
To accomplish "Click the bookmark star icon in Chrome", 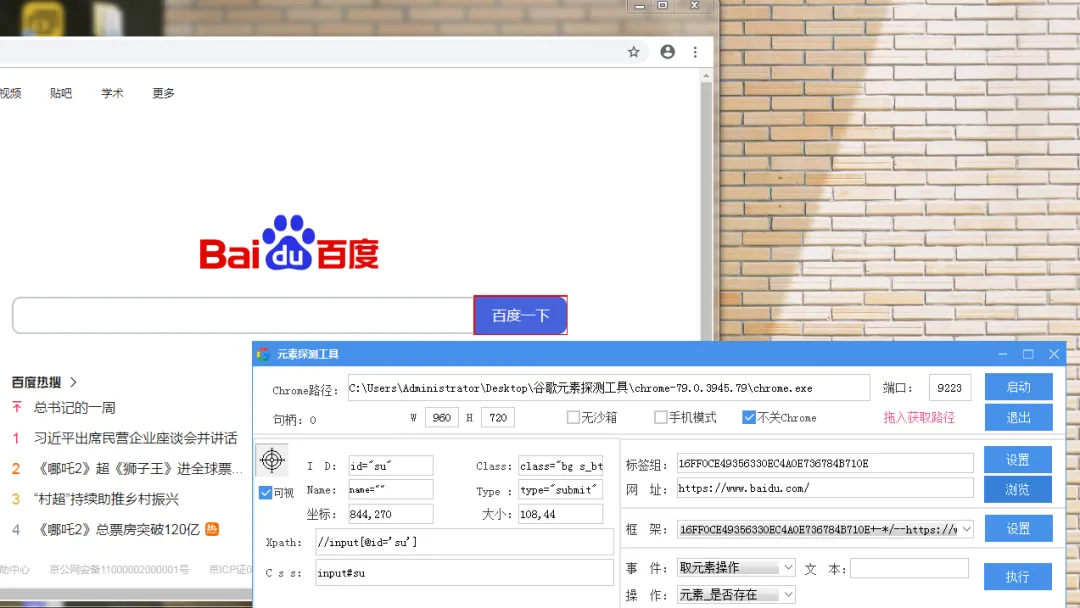I will (634, 52).
